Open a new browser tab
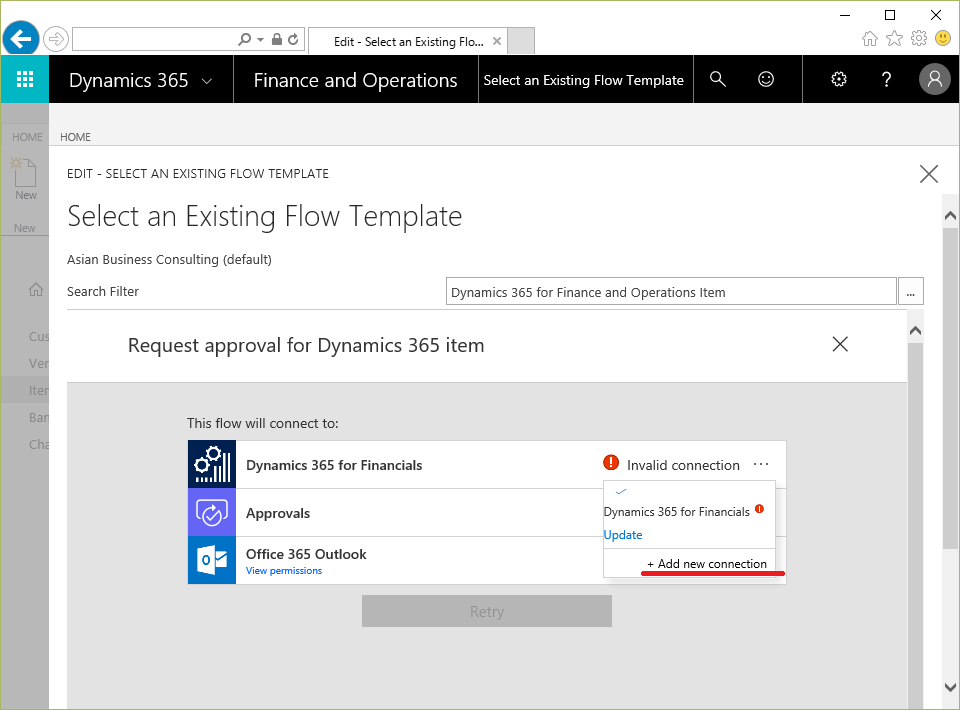 click(x=521, y=41)
